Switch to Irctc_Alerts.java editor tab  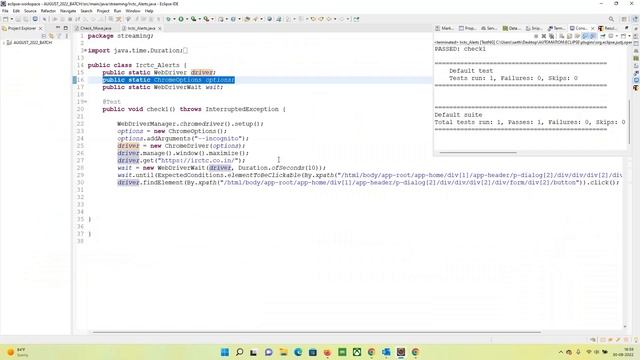[x=141, y=28]
